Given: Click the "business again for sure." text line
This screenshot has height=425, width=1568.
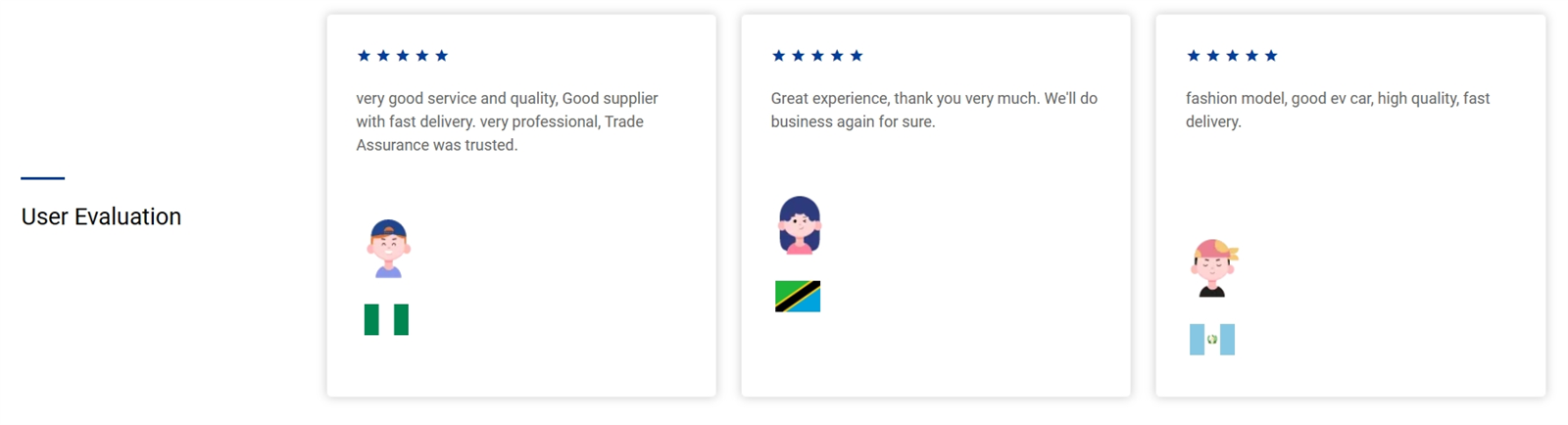Looking at the screenshot, I should point(853,122).
